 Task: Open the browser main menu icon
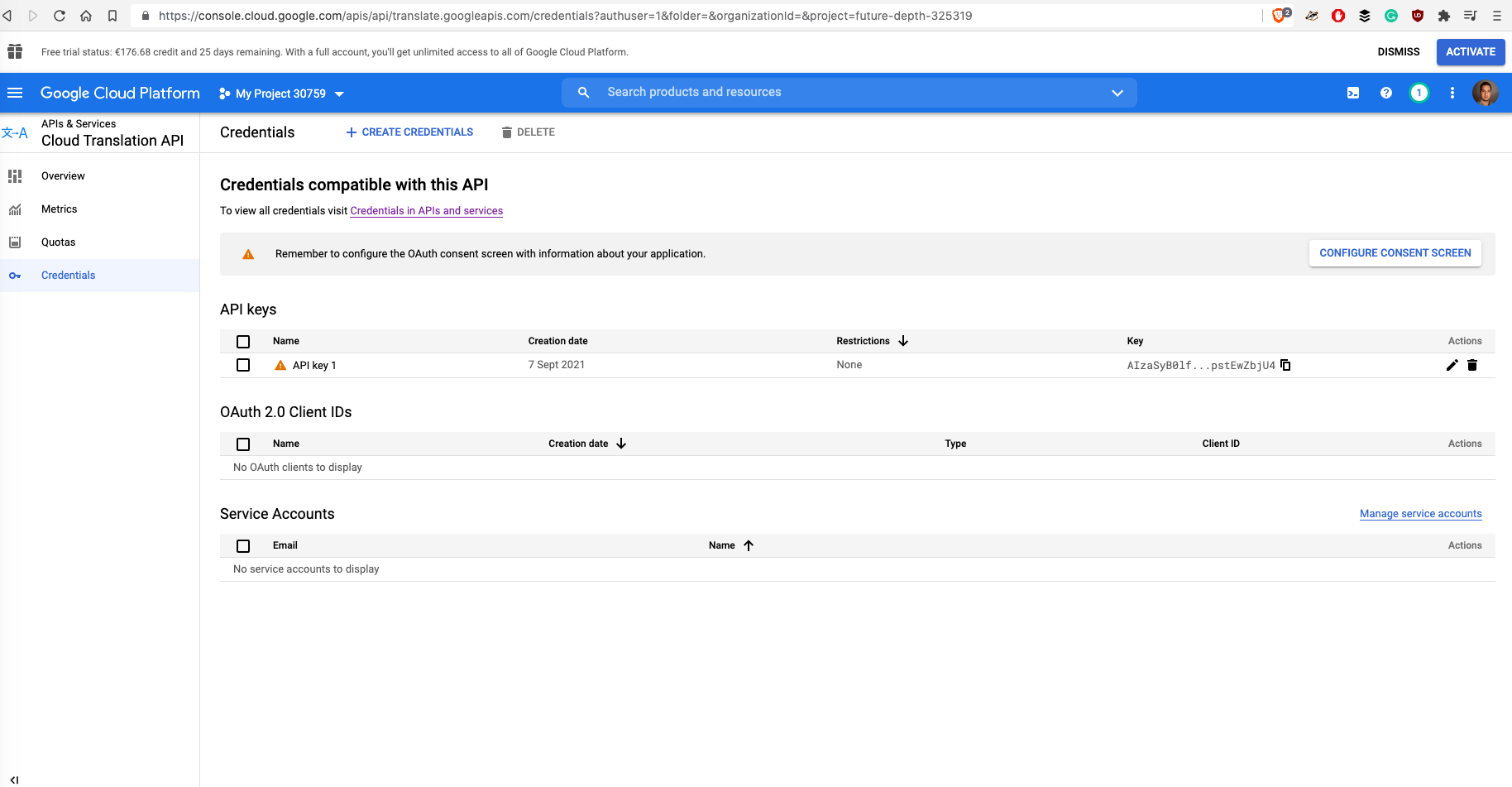pos(1497,16)
